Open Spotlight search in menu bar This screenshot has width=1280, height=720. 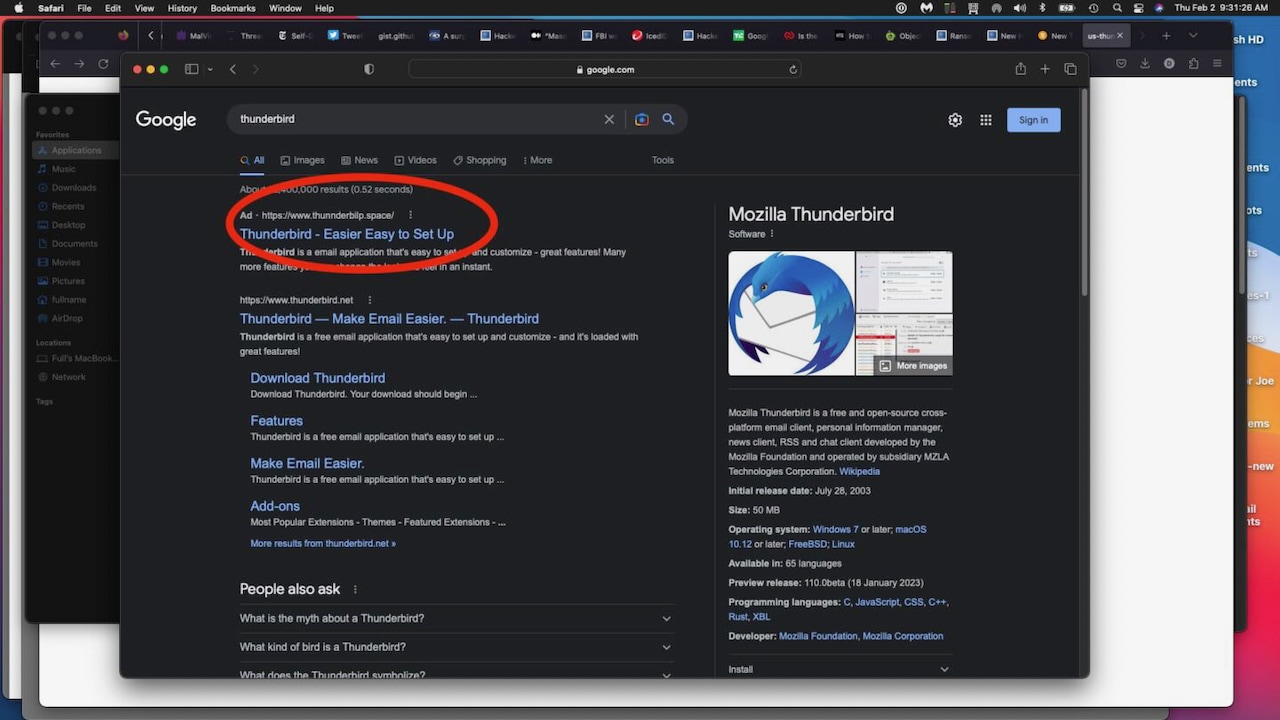tap(1117, 8)
